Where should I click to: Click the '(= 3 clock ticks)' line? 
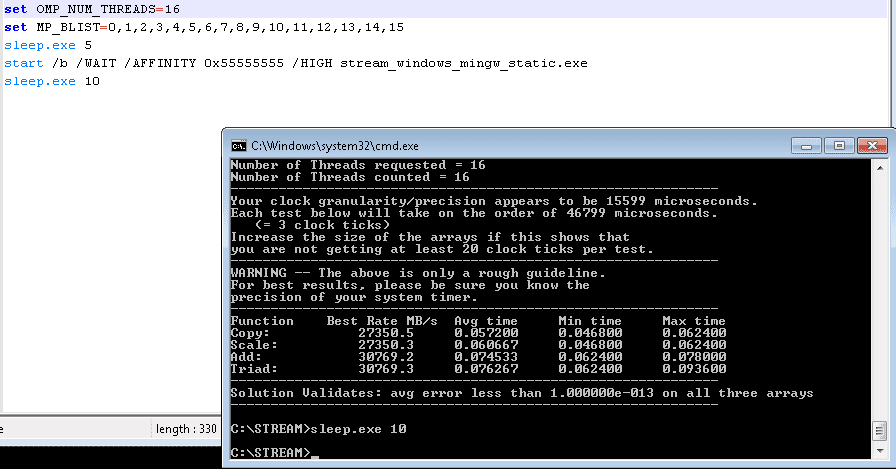coord(322,225)
